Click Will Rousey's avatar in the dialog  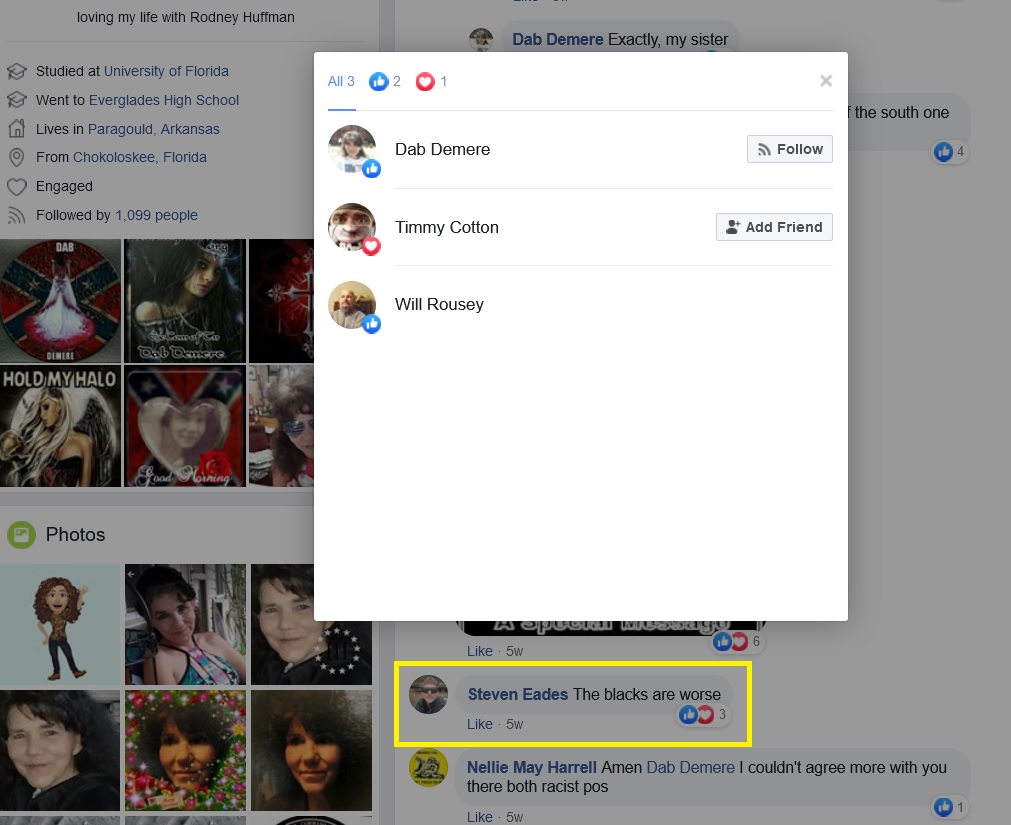[x=352, y=305]
